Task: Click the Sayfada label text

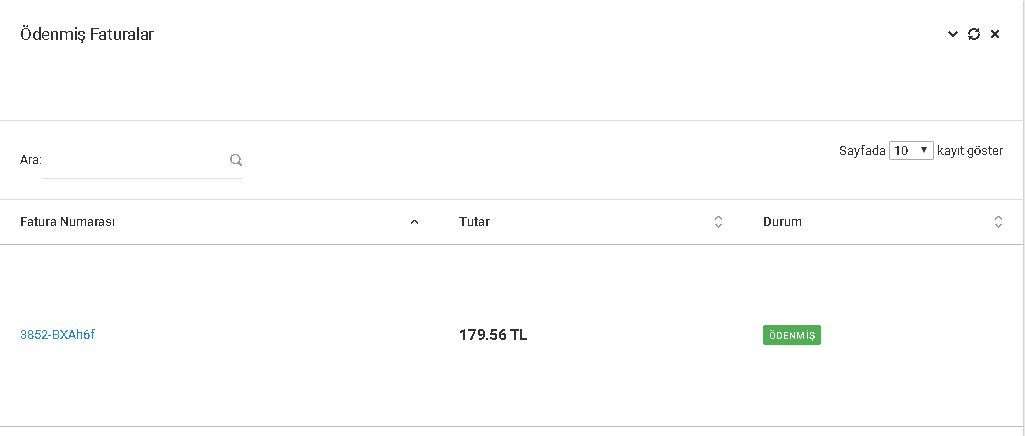Action: coord(862,151)
